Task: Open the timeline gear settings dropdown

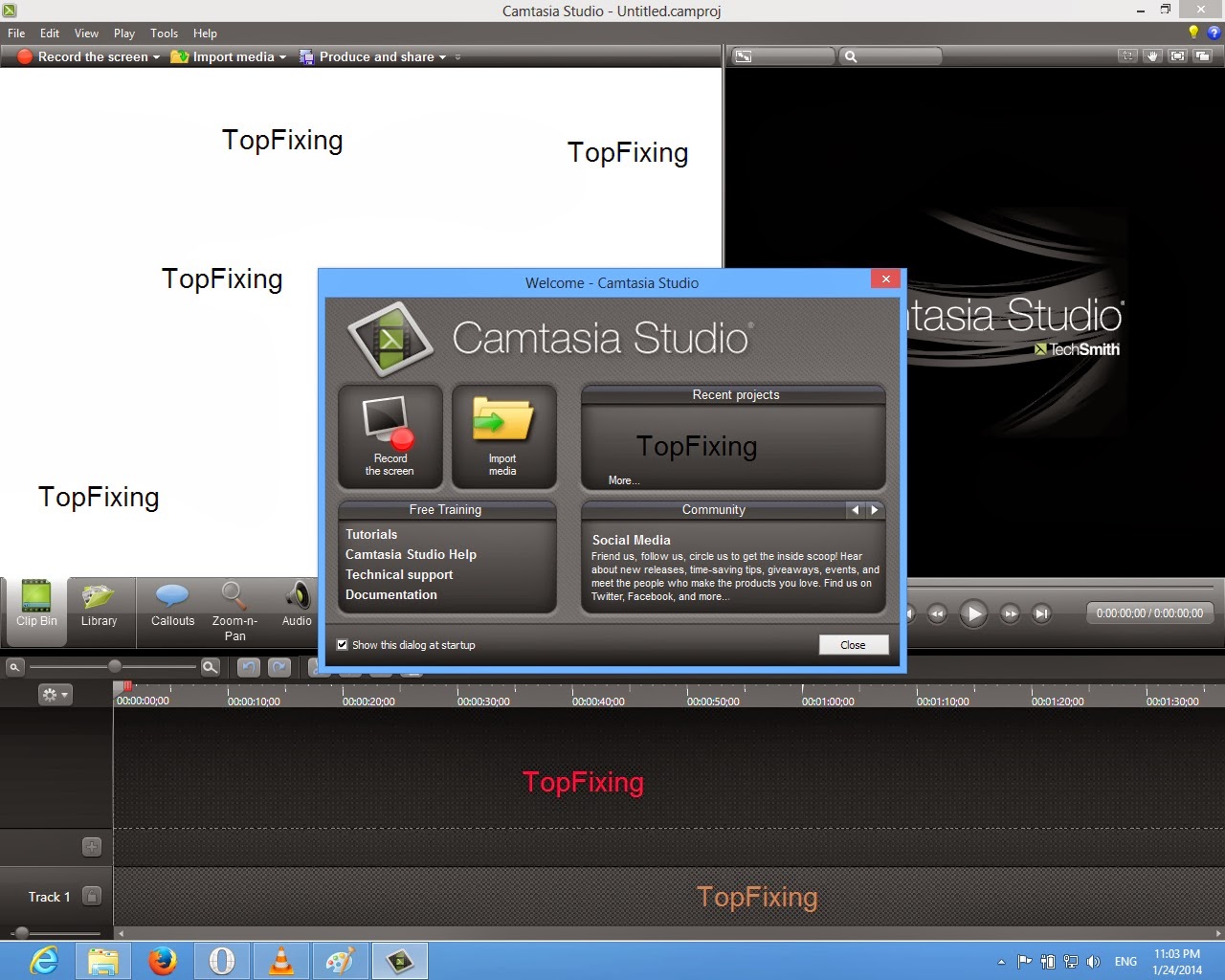Action: pos(55,695)
